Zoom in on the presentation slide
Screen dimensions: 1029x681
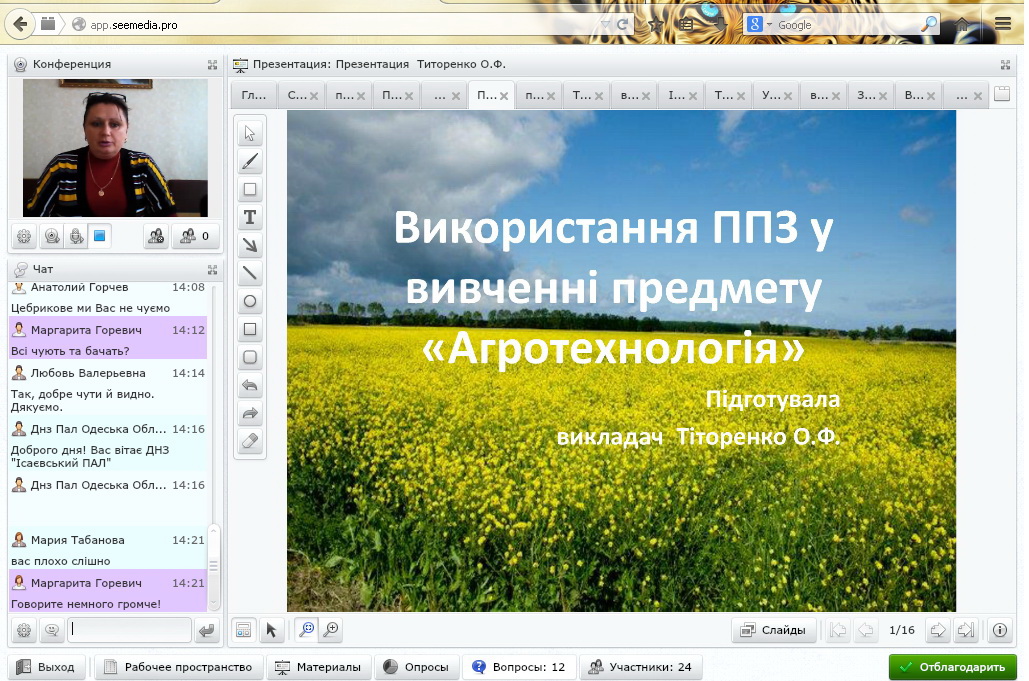click(x=330, y=630)
